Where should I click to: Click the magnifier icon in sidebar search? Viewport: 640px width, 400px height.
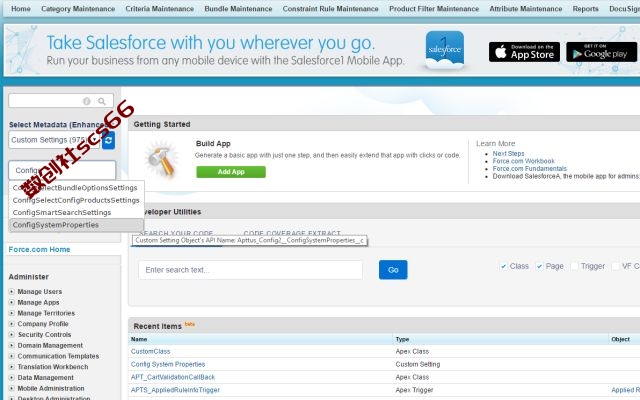point(102,101)
